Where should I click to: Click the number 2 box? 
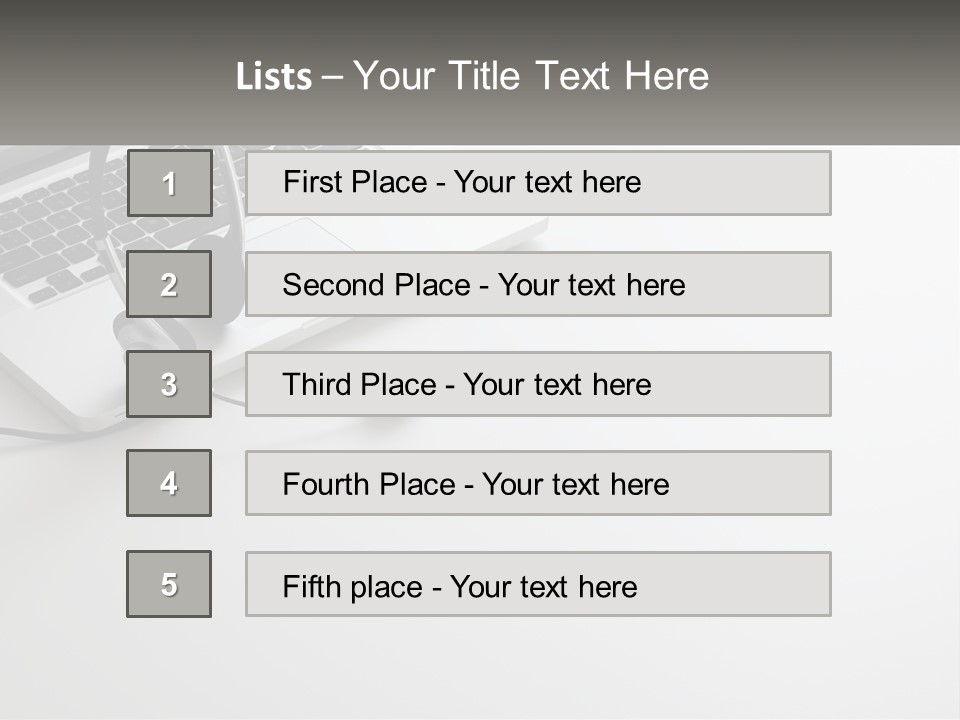click(169, 284)
